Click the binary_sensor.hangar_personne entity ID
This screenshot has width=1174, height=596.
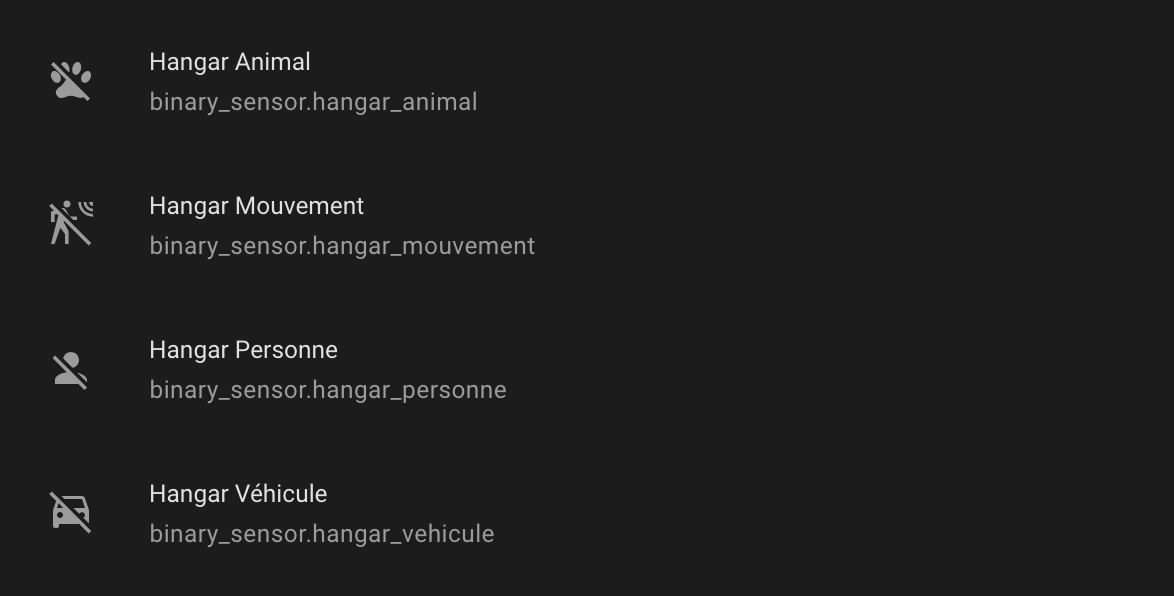(328, 390)
